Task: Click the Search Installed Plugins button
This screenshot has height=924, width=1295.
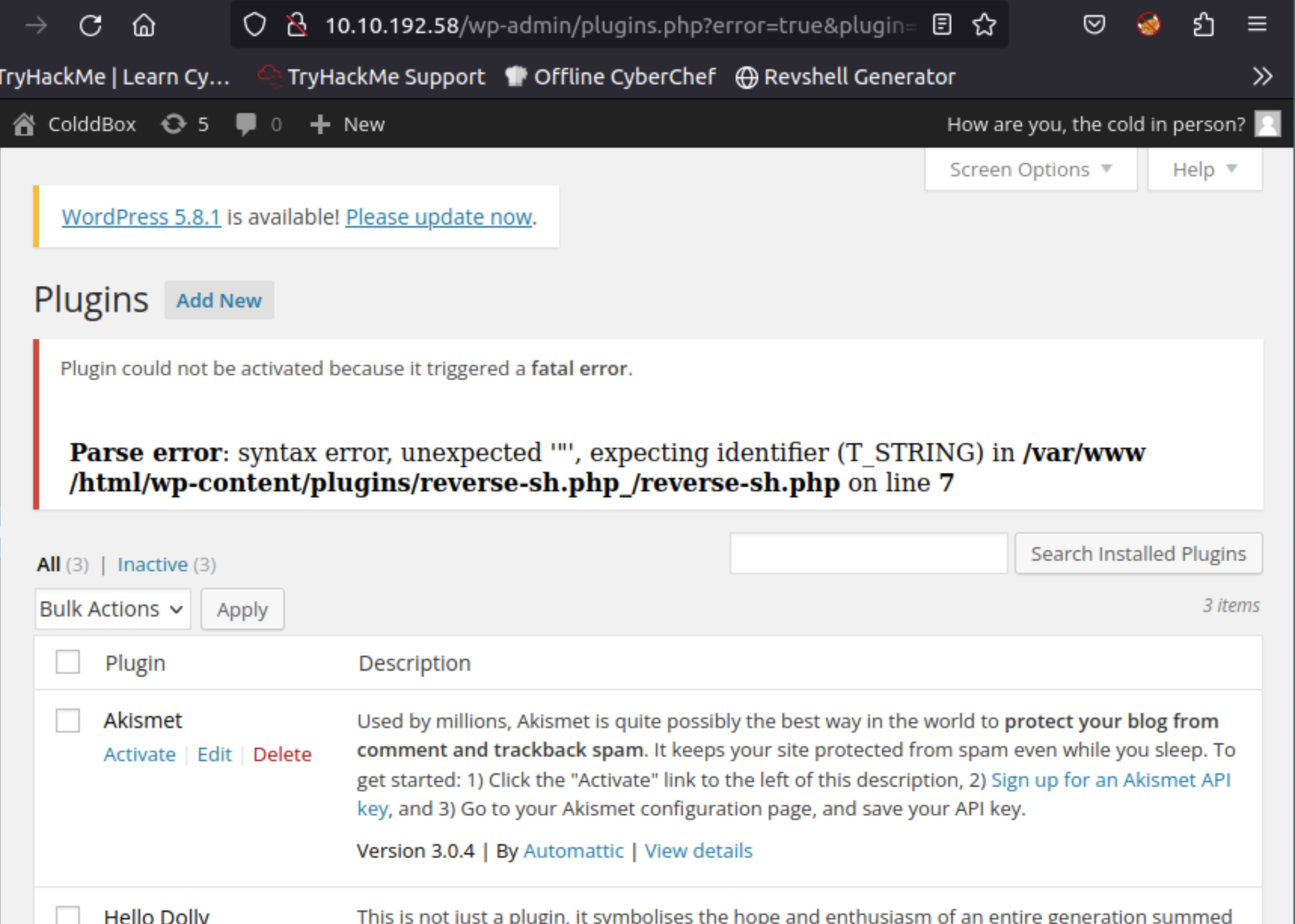Action: point(1138,554)
